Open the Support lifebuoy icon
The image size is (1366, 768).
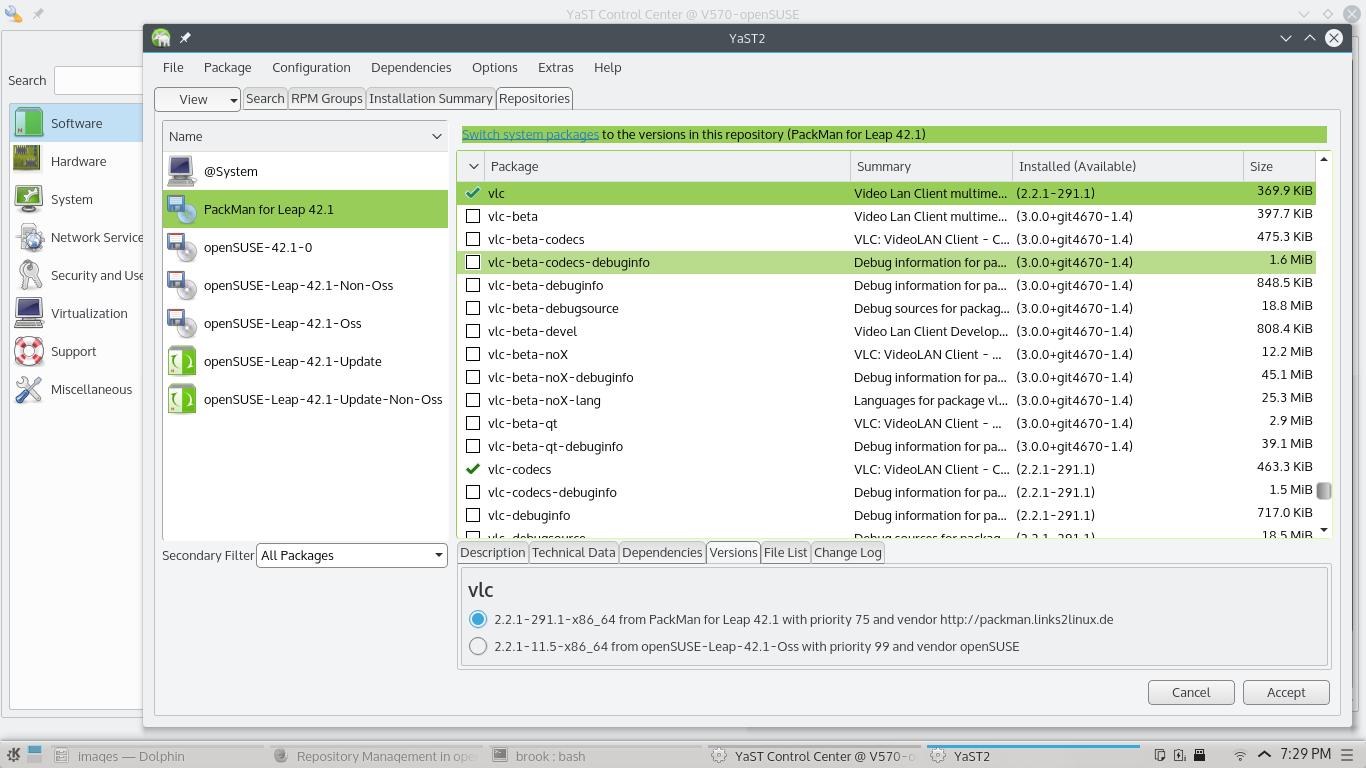tap(29, 351)
